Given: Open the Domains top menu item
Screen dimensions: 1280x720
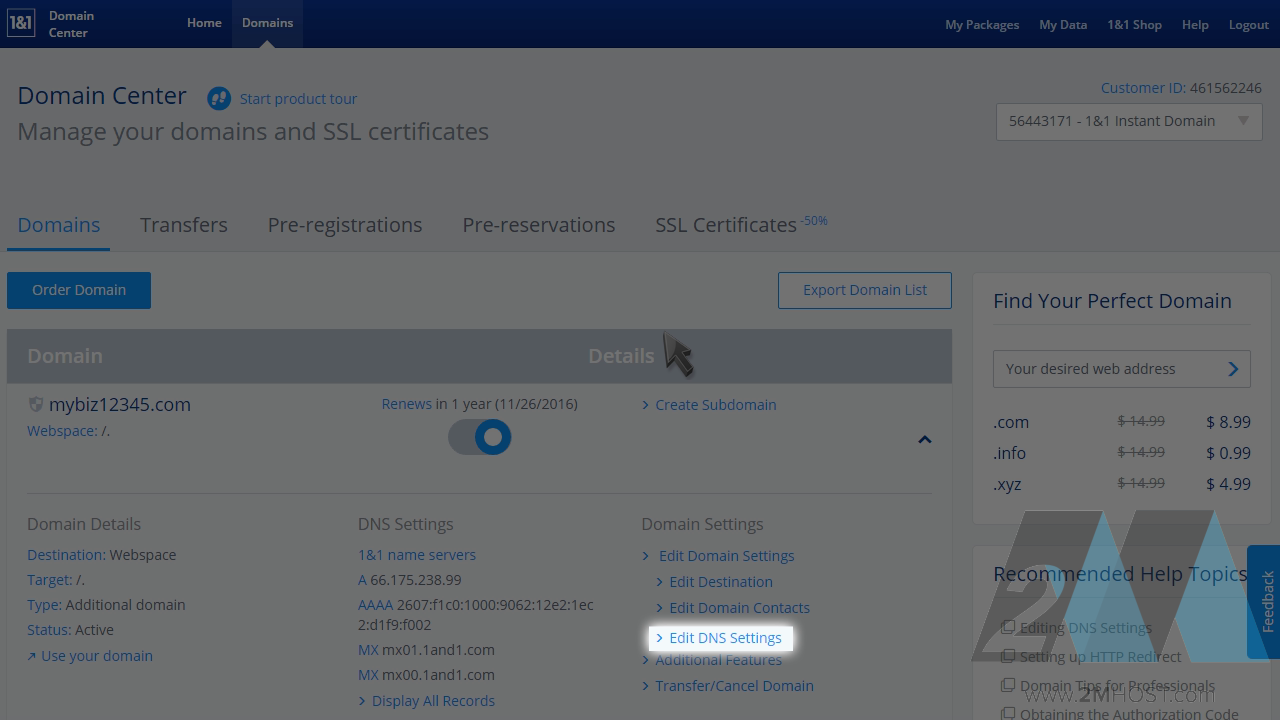Looking at the screenshot, I should pos(268,23).
